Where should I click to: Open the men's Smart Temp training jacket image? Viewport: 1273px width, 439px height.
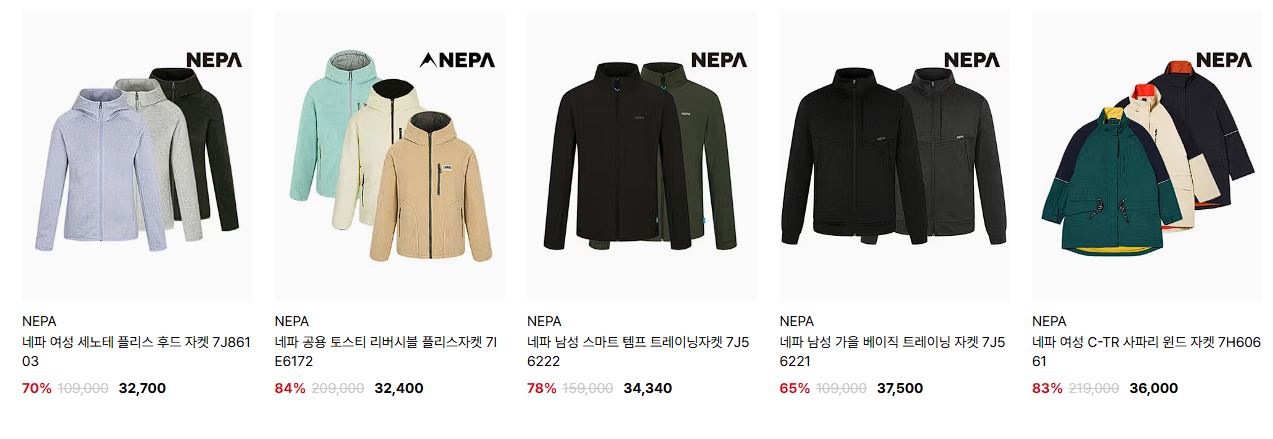[642, 156]
